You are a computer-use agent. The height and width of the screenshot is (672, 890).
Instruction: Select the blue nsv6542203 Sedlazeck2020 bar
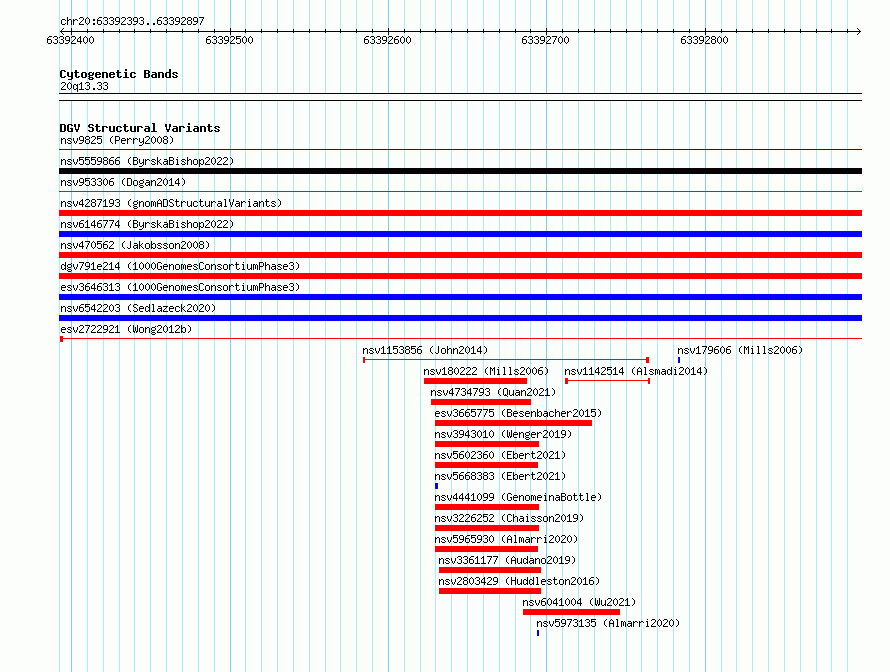coord(460,318)
